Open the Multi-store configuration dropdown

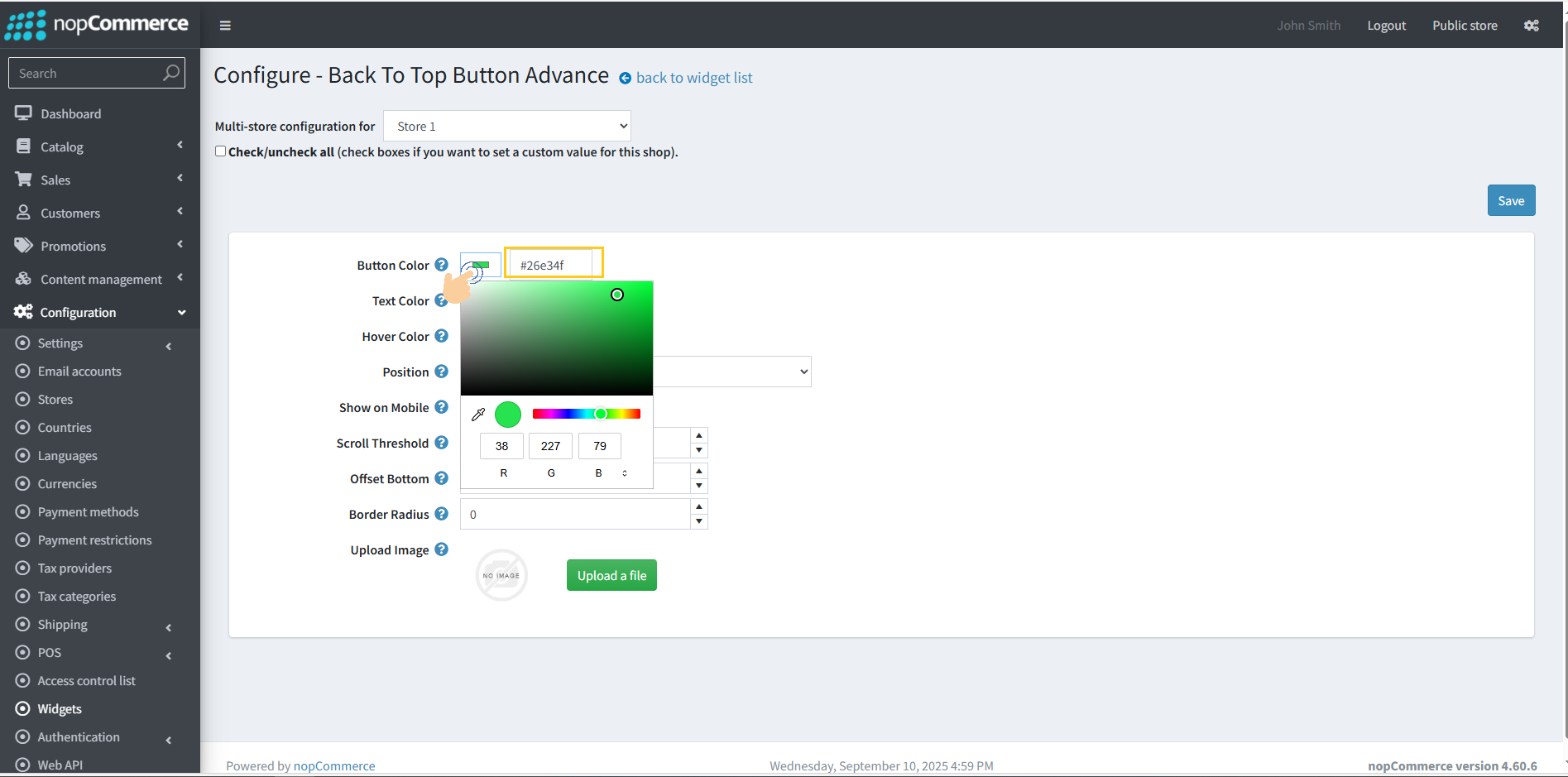click(506, 126)
